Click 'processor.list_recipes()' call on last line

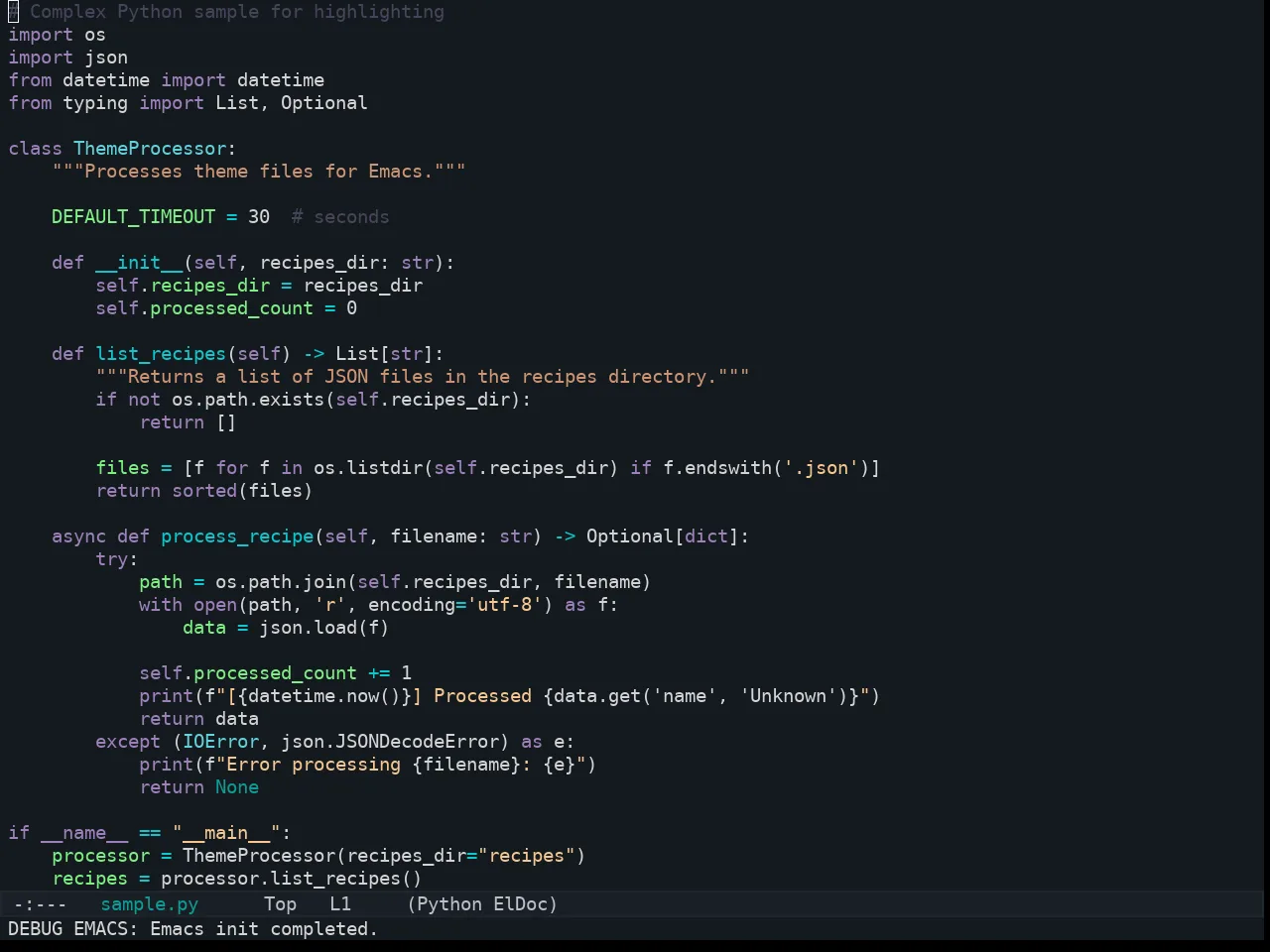(x=292, y=879)
